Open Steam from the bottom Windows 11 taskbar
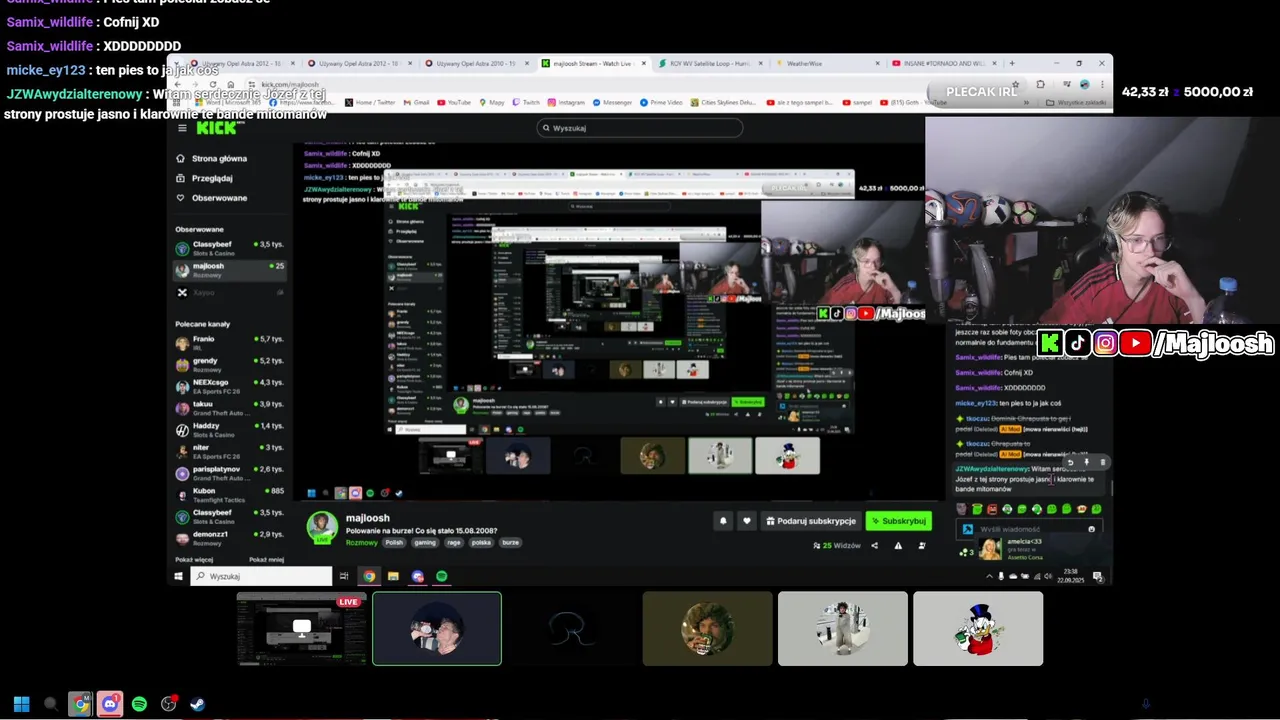1280x720 pixels. pos(198,704)
